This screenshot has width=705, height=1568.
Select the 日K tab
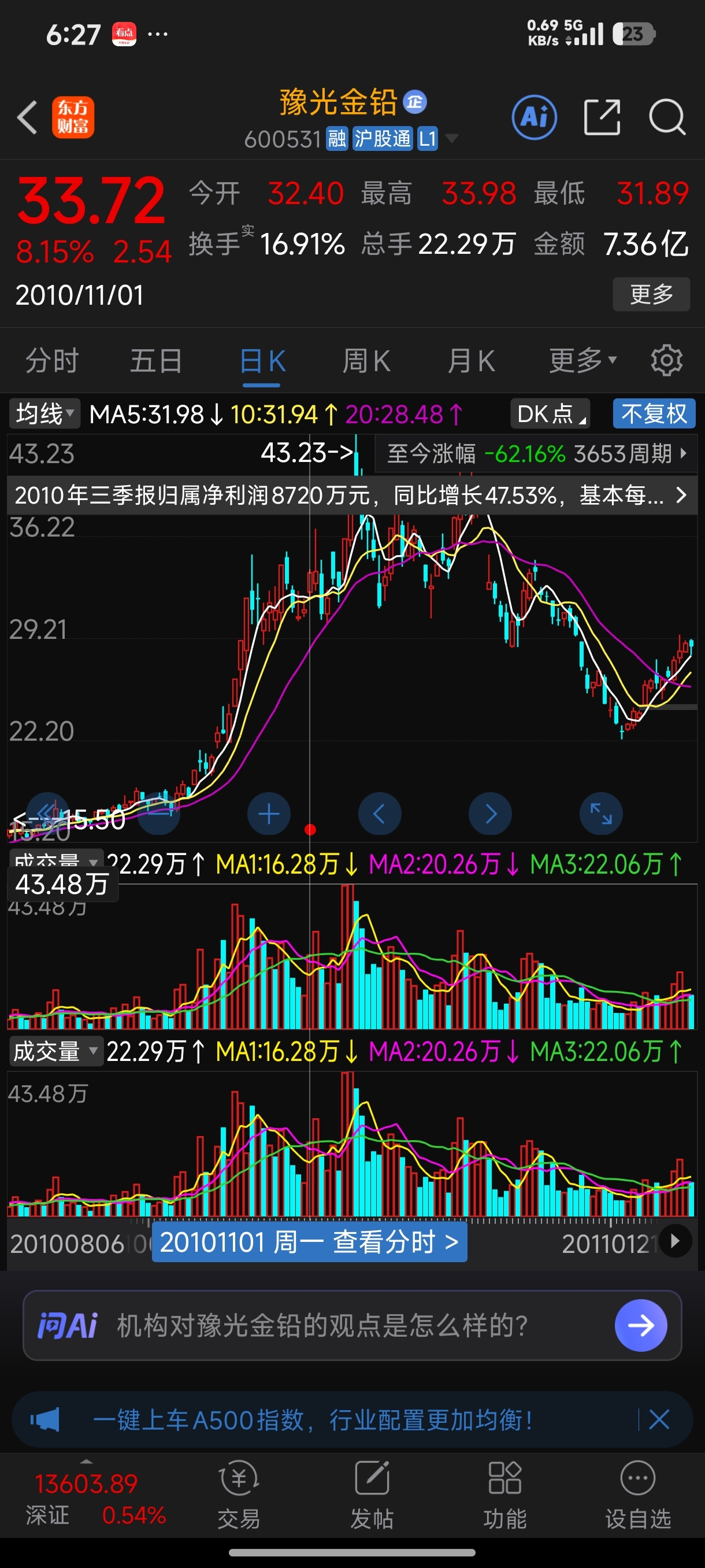tap(262, 361)
